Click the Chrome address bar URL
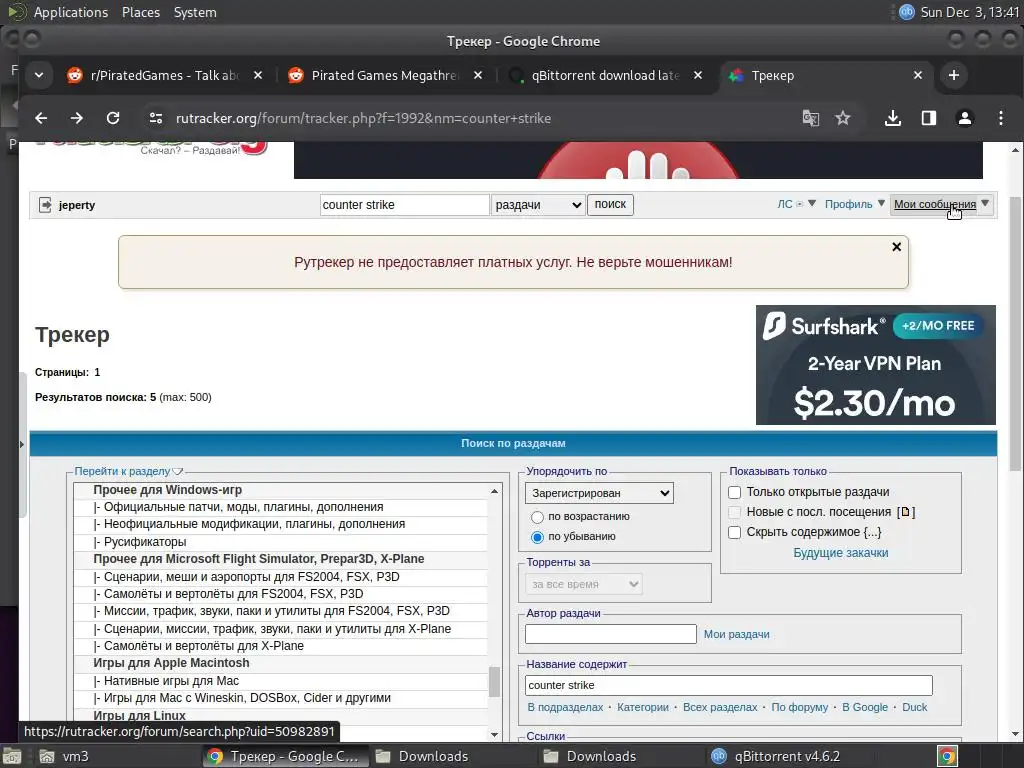The width and height of the screenshot is (1024, 768). (363, 118)
